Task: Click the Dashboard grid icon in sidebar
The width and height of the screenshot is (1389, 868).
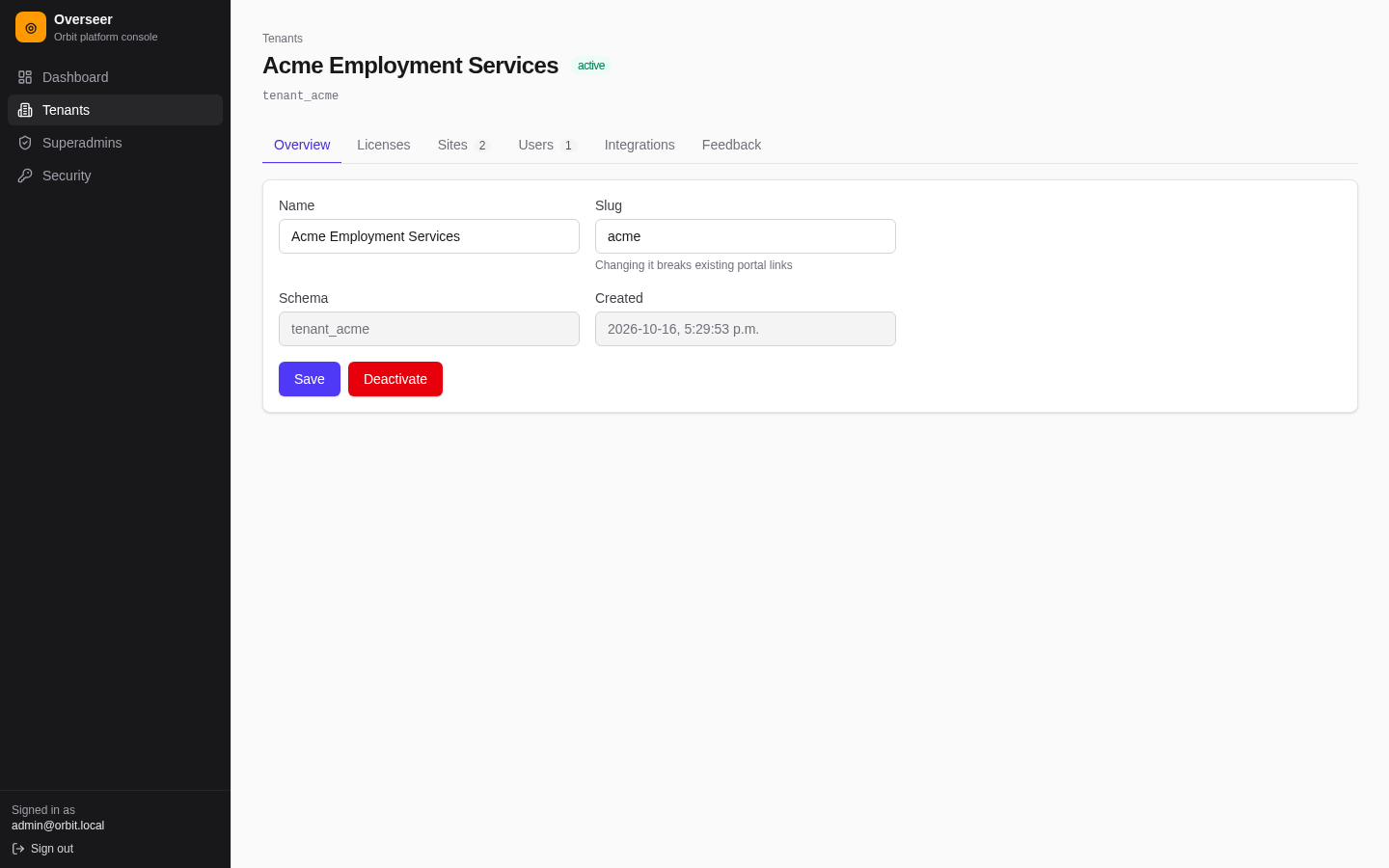Action: coord(25,77)
